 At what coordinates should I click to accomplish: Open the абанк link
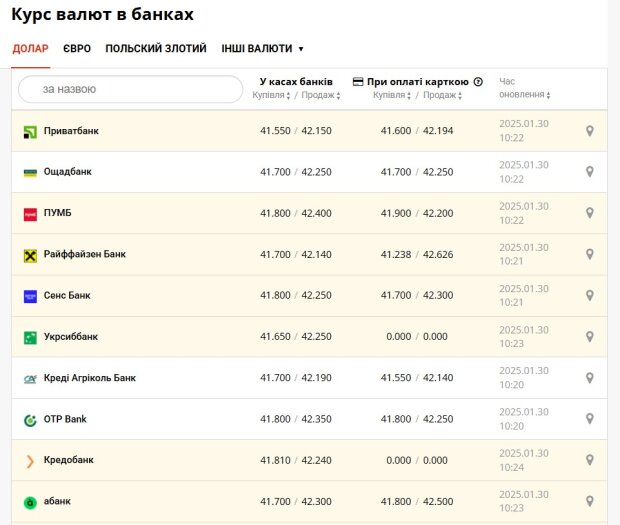point(57,501)
